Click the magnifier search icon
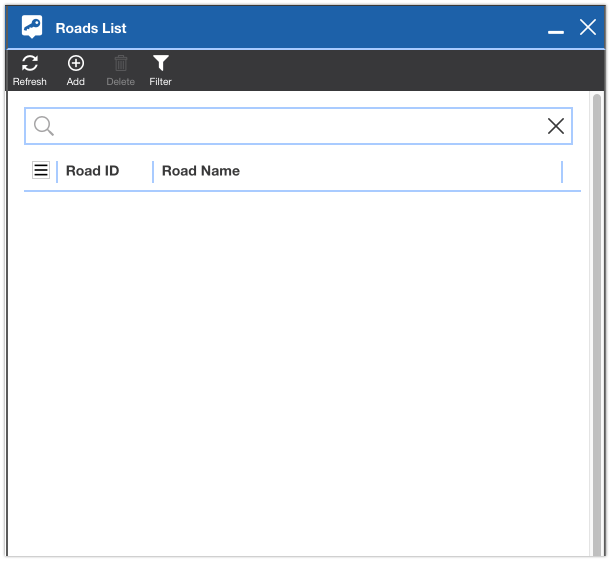Viewport: 611px width, 561px height. click(x=44, y=126)
